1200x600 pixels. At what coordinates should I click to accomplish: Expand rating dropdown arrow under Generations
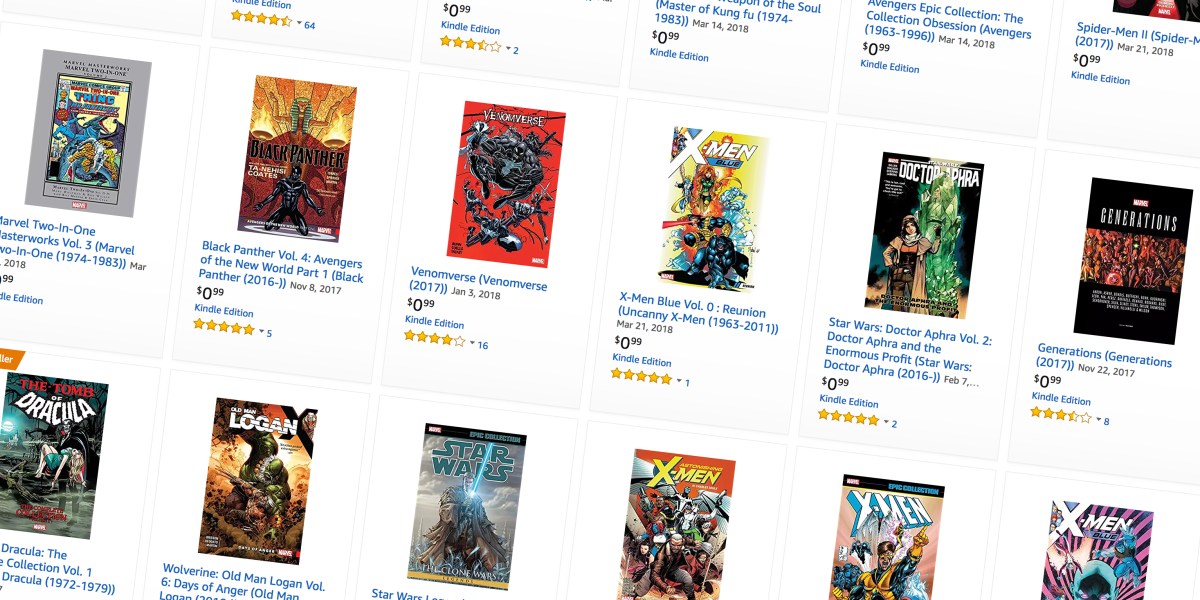pyautogui.click(x=1098, y=419)
